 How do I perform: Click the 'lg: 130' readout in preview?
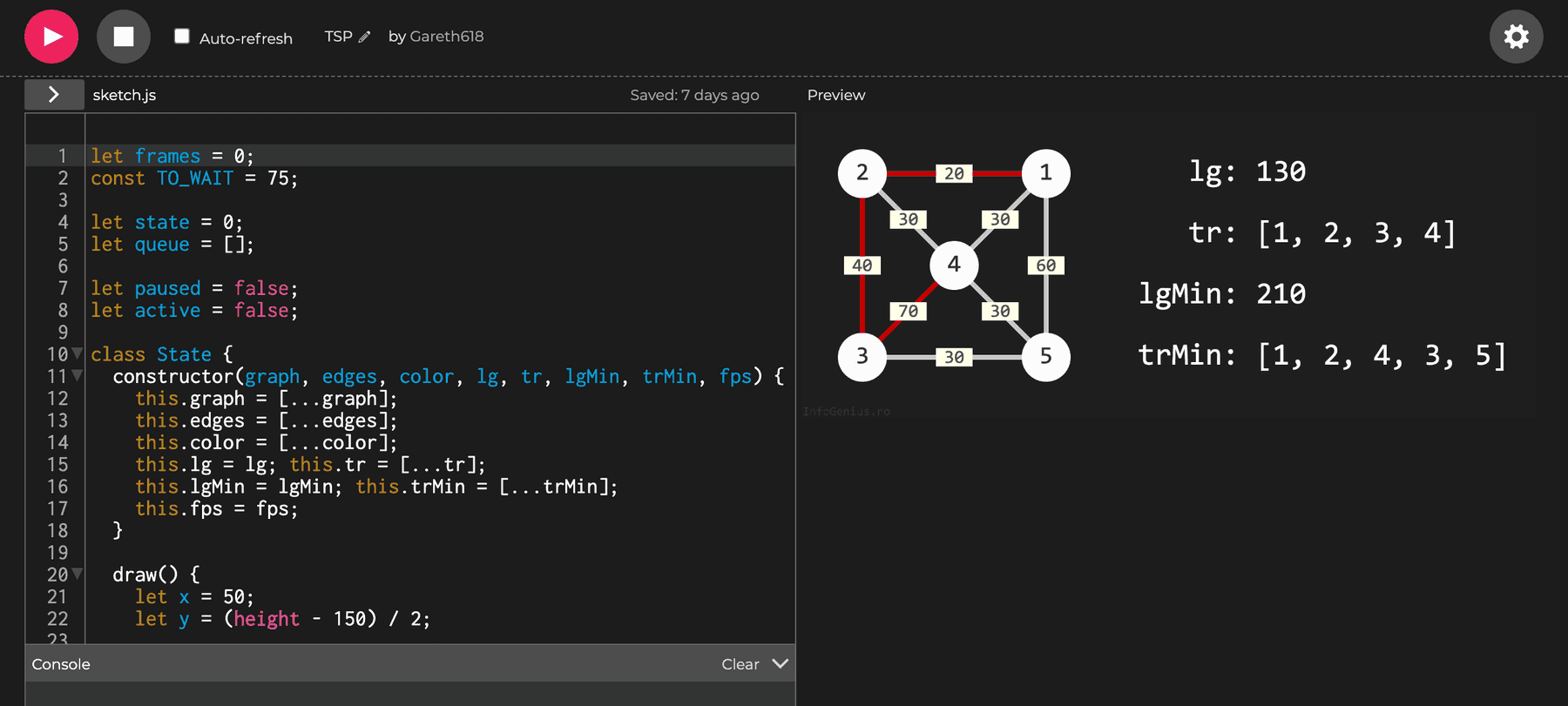1247,171
